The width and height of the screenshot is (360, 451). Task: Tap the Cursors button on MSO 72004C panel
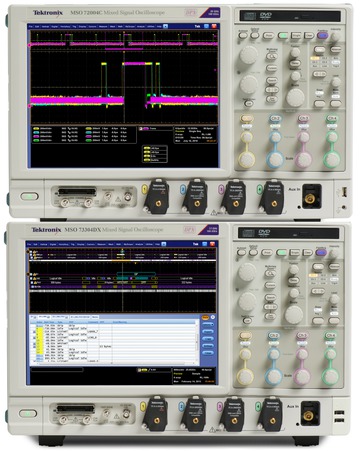click(x=272, y=68)
